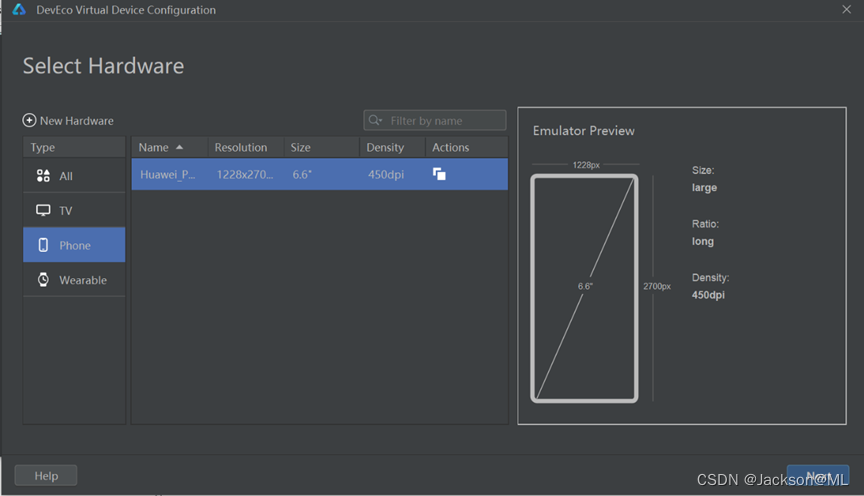Click the New Hardware link text
This screenshot has width=864, height=496.
pyautogui.click(x=77, y=121)
